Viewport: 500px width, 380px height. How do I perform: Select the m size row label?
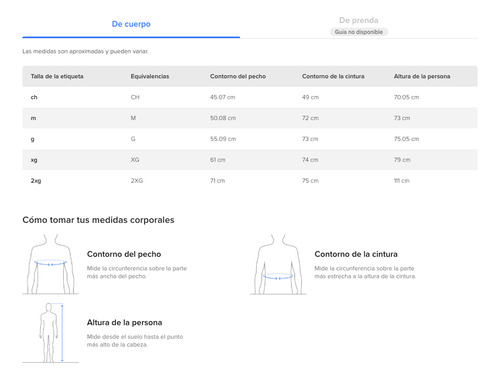tap(33, 118)
